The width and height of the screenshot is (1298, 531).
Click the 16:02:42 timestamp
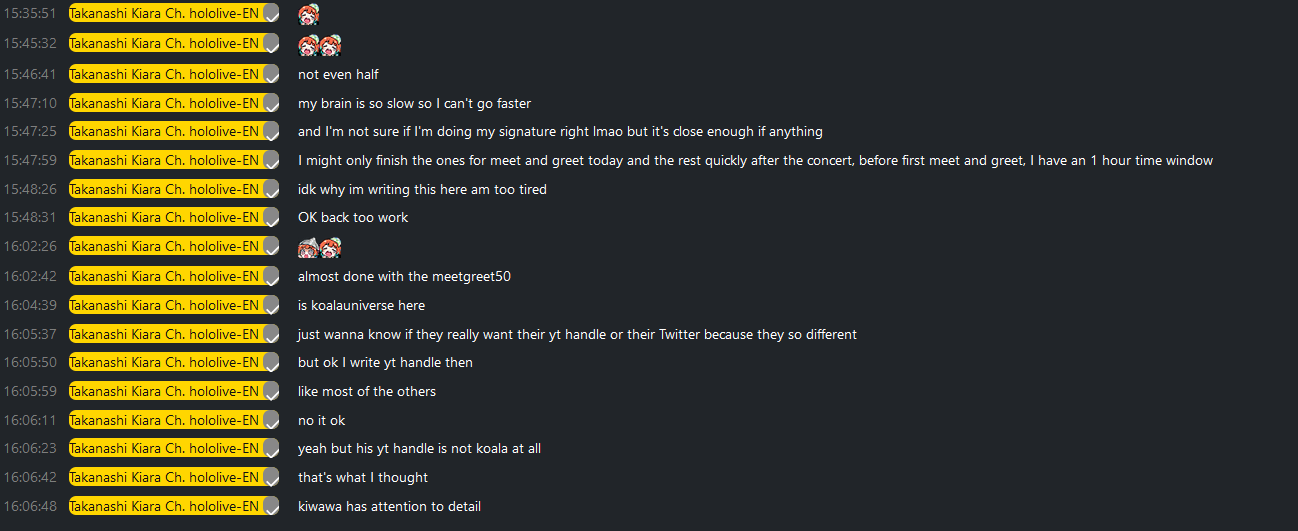point(30,276)
